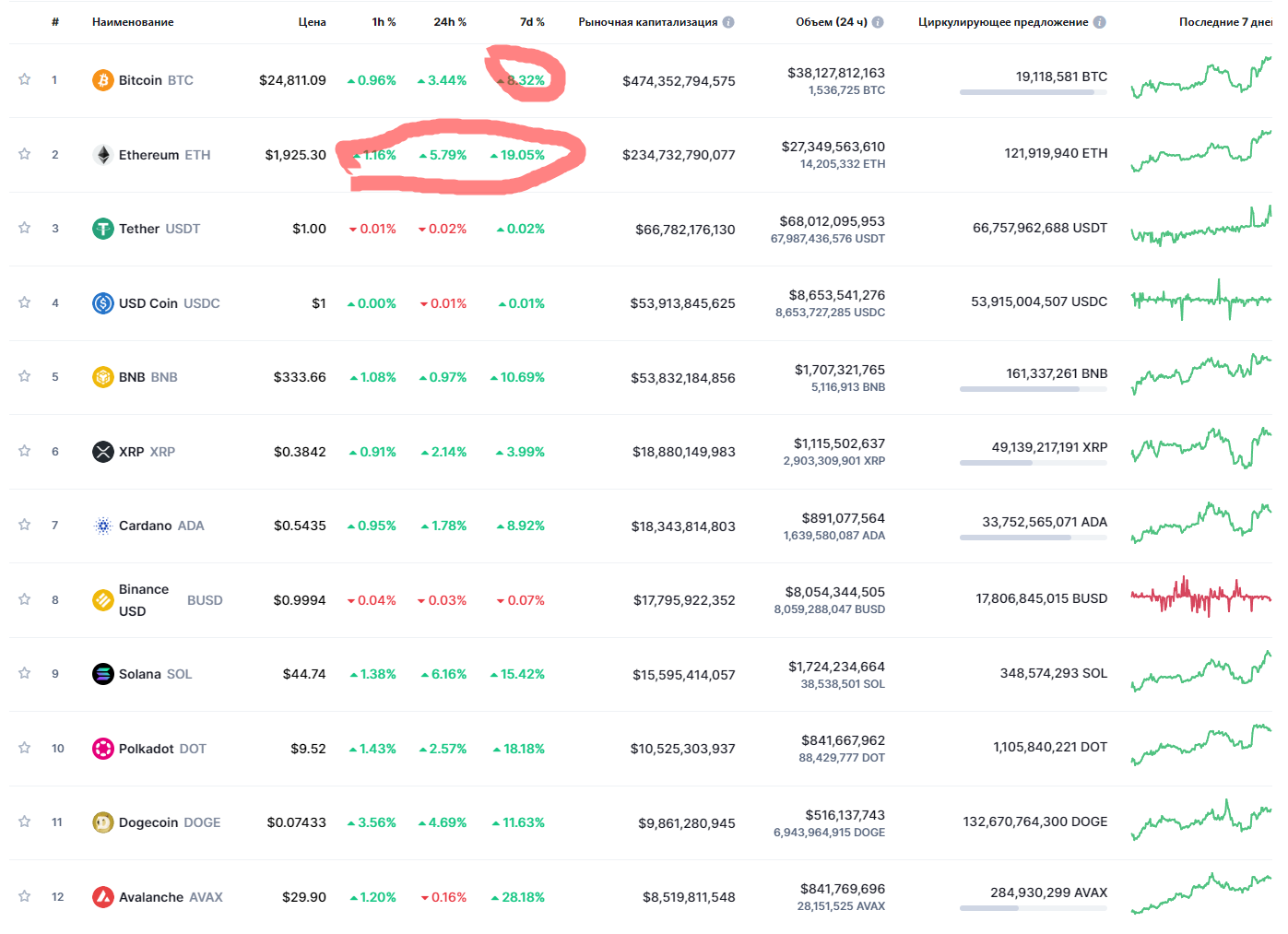Viewport: 1288px width, 934px height.
Task: Toggle the watchlist star for XRP
Action: coord(25,451)
